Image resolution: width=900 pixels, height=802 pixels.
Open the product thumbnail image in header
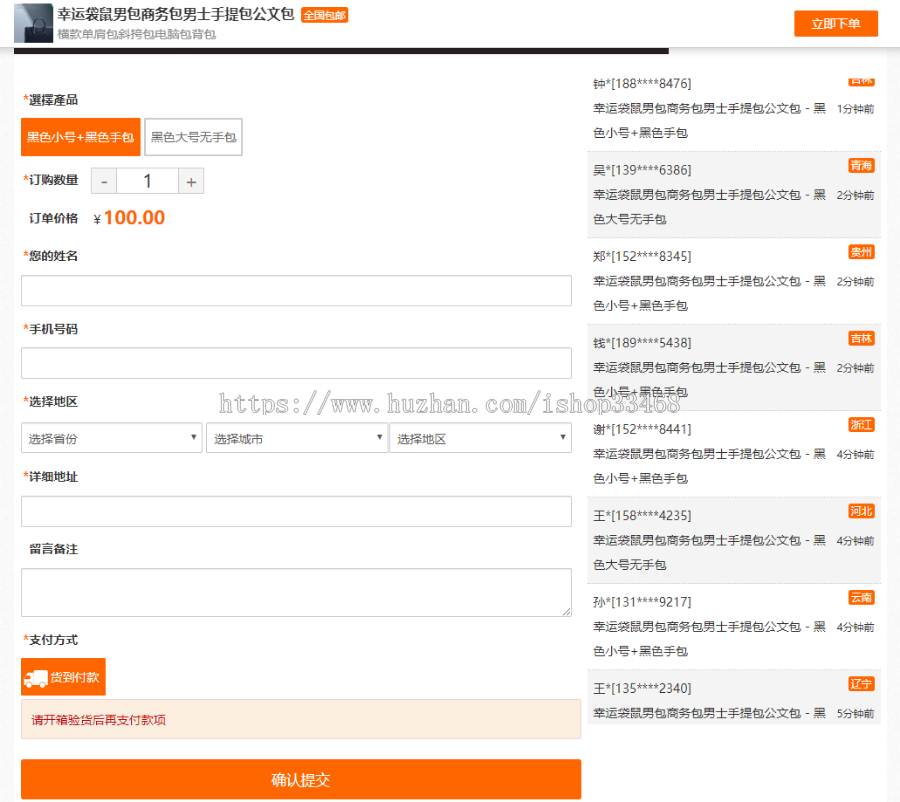[x=33, y=23]
